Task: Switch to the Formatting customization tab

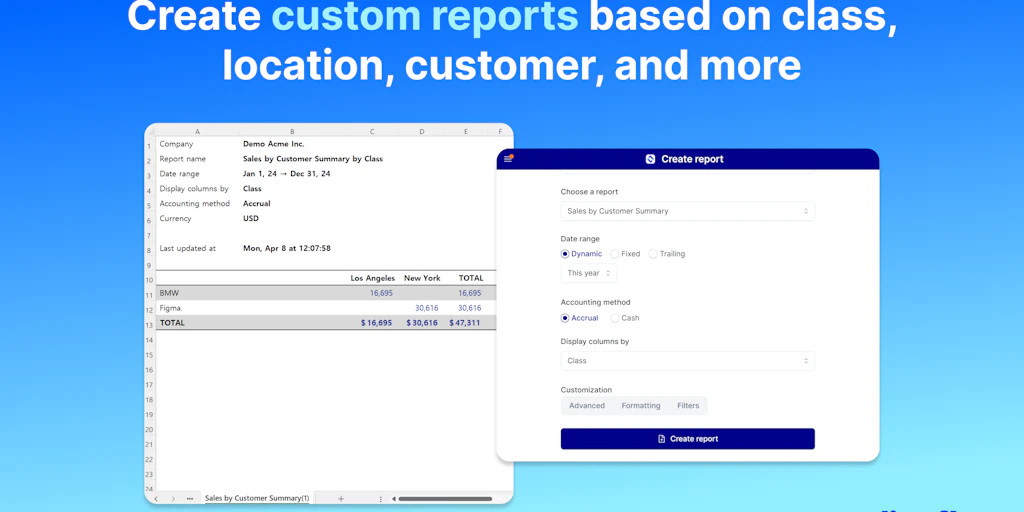Action: (x=641, y=406)
